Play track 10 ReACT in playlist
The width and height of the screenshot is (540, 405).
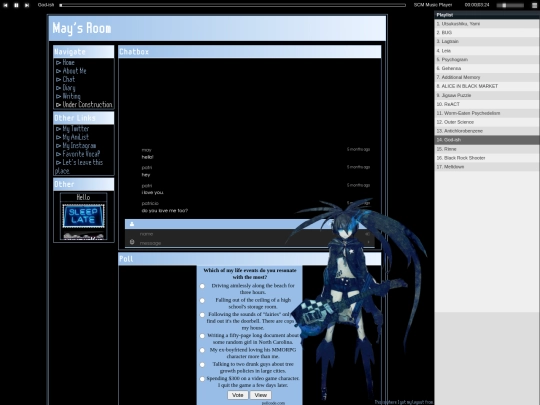click(487, 104)
